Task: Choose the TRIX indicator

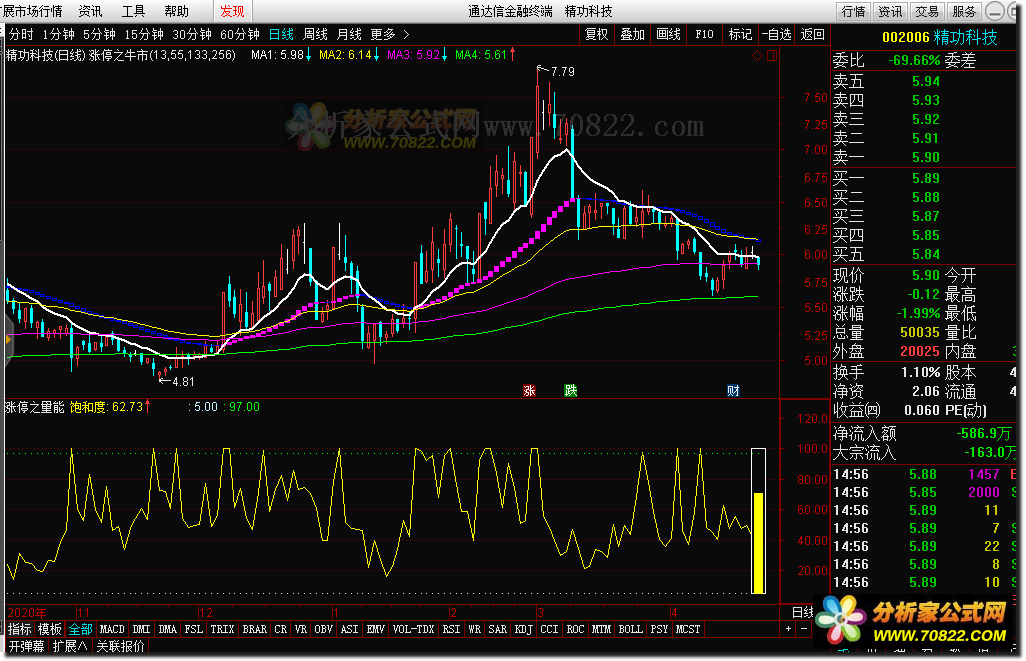Action: point(222,630)
